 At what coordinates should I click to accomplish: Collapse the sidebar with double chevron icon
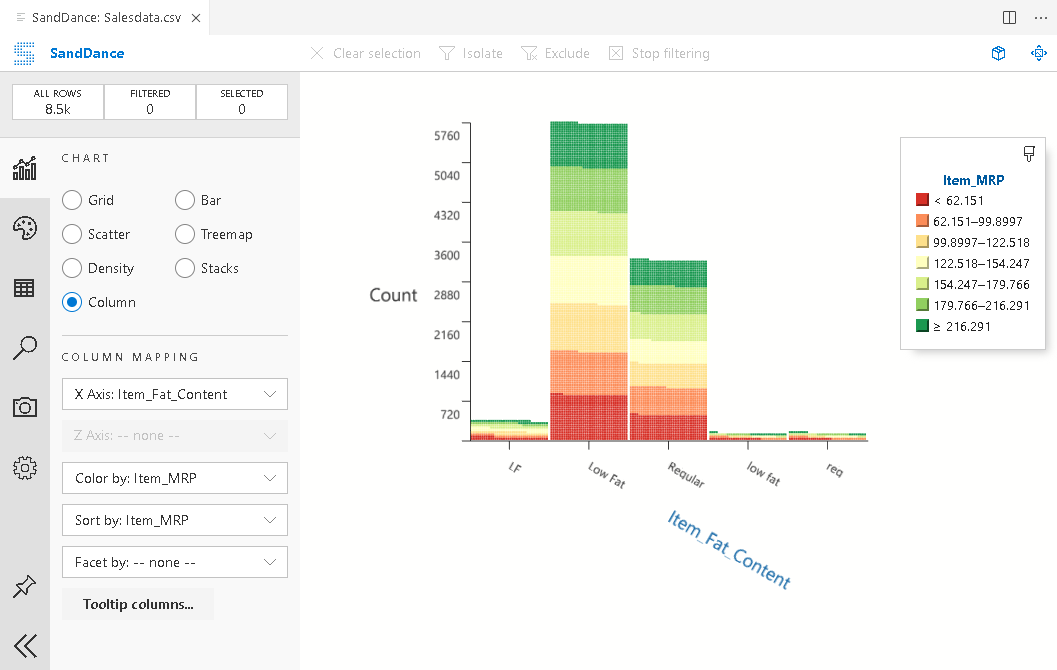24,646
